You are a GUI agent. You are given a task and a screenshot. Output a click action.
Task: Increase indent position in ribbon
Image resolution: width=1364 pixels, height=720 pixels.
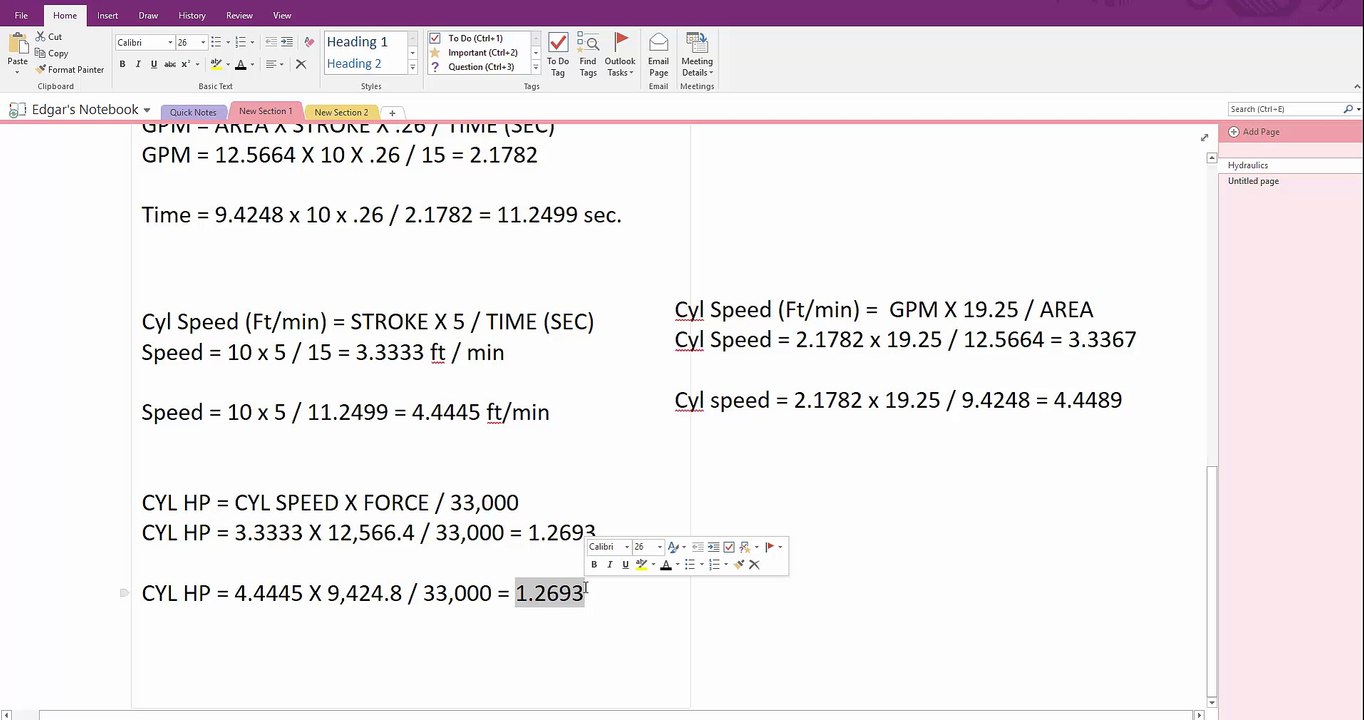(287, 42)
